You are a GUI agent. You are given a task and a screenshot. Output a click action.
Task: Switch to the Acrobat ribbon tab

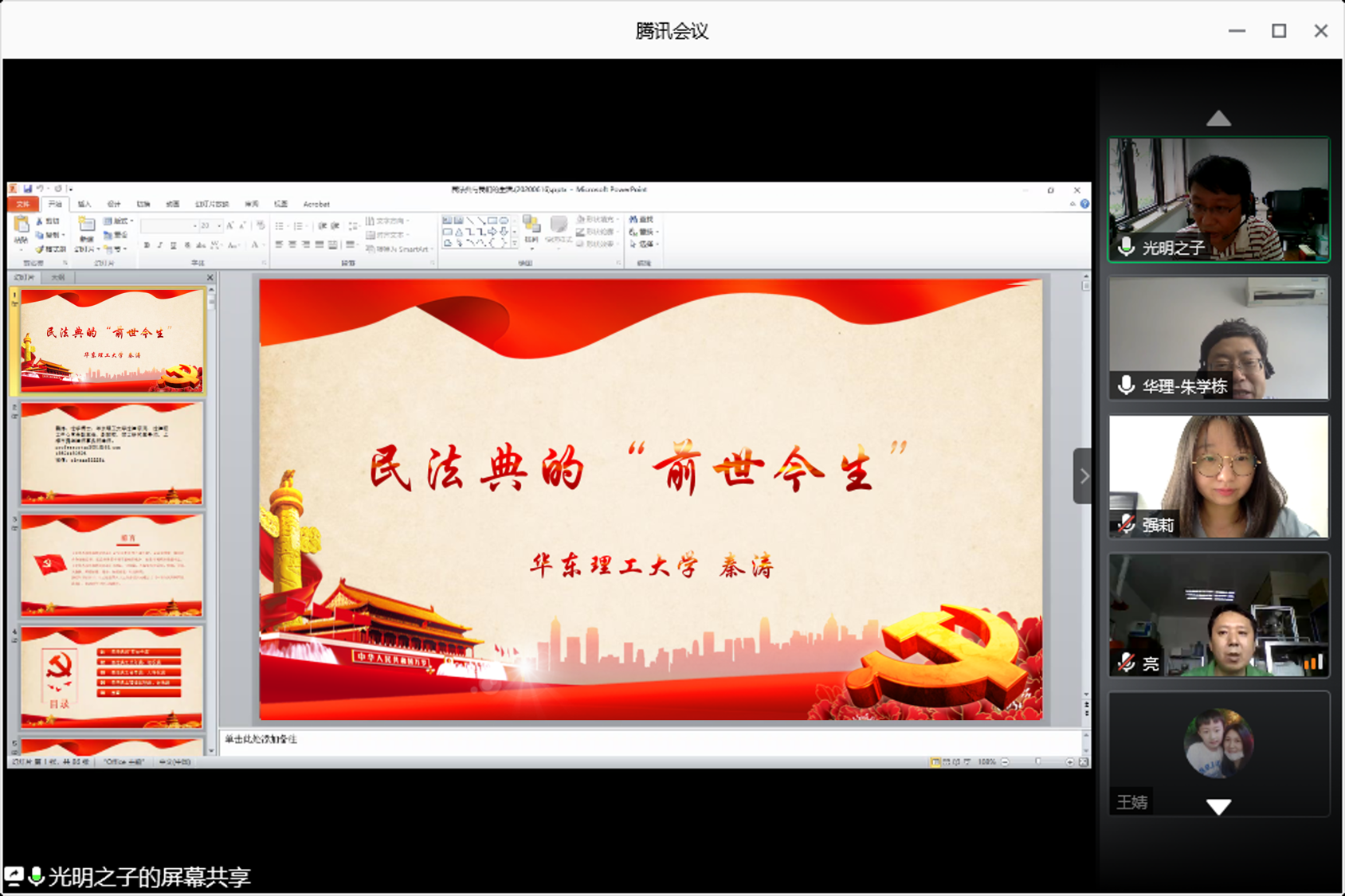click(316, 205)
